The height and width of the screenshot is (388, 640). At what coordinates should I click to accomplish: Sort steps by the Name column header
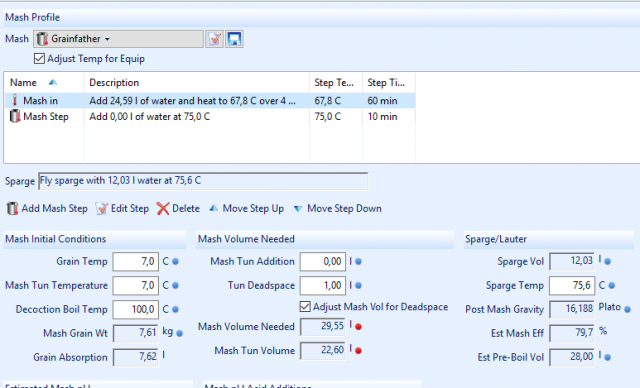click(44, 83)
